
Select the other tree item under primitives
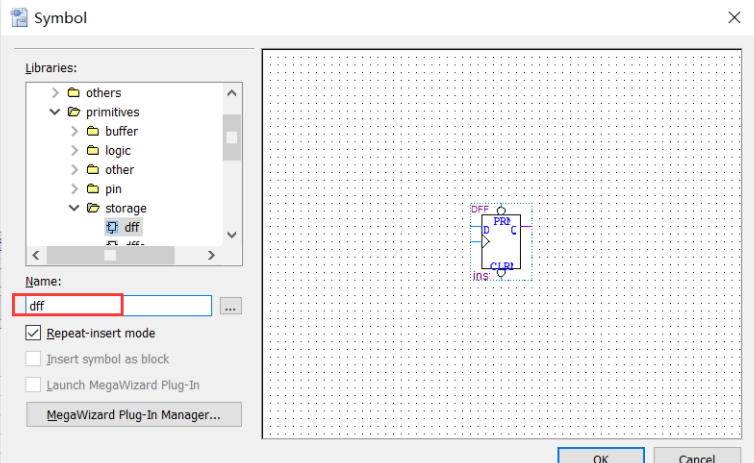pyautogui.click(x=120, y=170)
